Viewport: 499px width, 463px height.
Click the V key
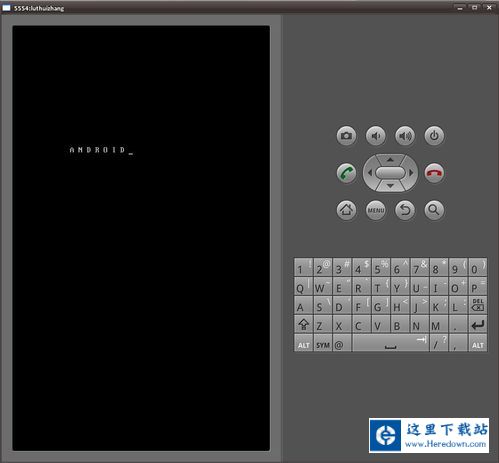click(x=381, y=324)
